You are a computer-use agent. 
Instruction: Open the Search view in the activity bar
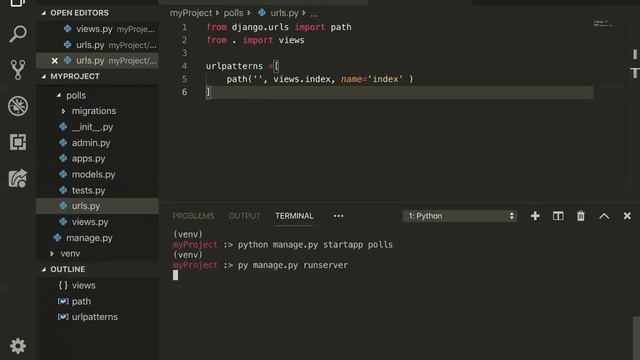tap(18, 34)
